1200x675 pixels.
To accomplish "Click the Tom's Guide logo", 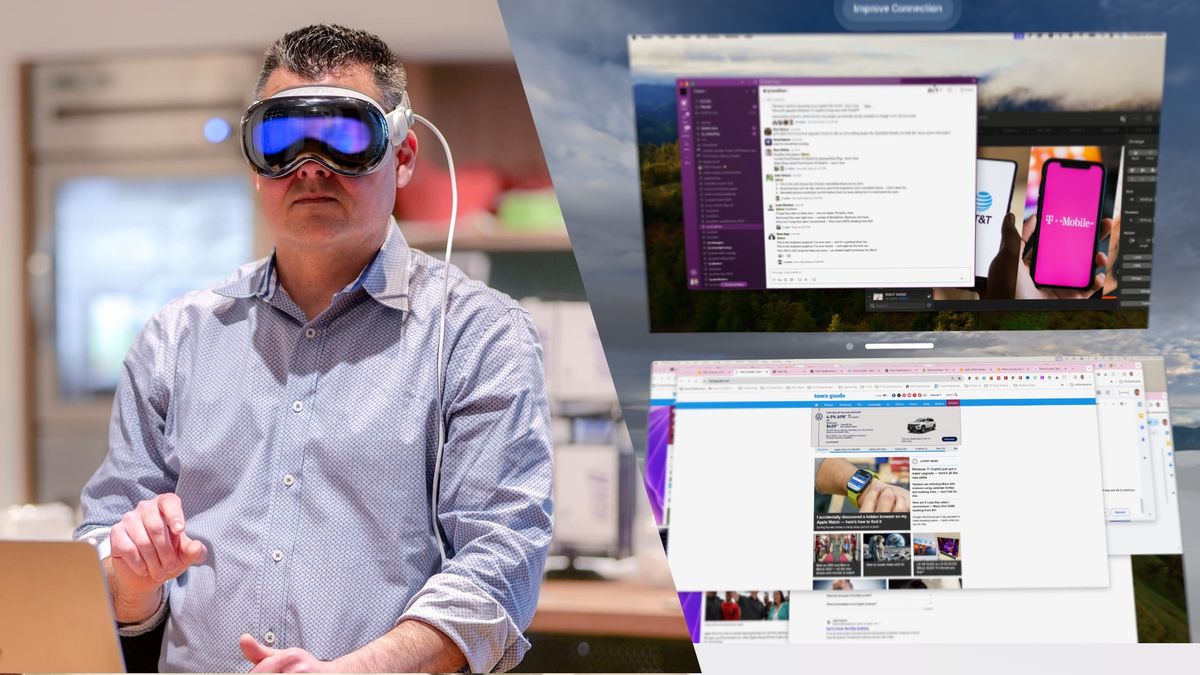I will coord(828,395).
